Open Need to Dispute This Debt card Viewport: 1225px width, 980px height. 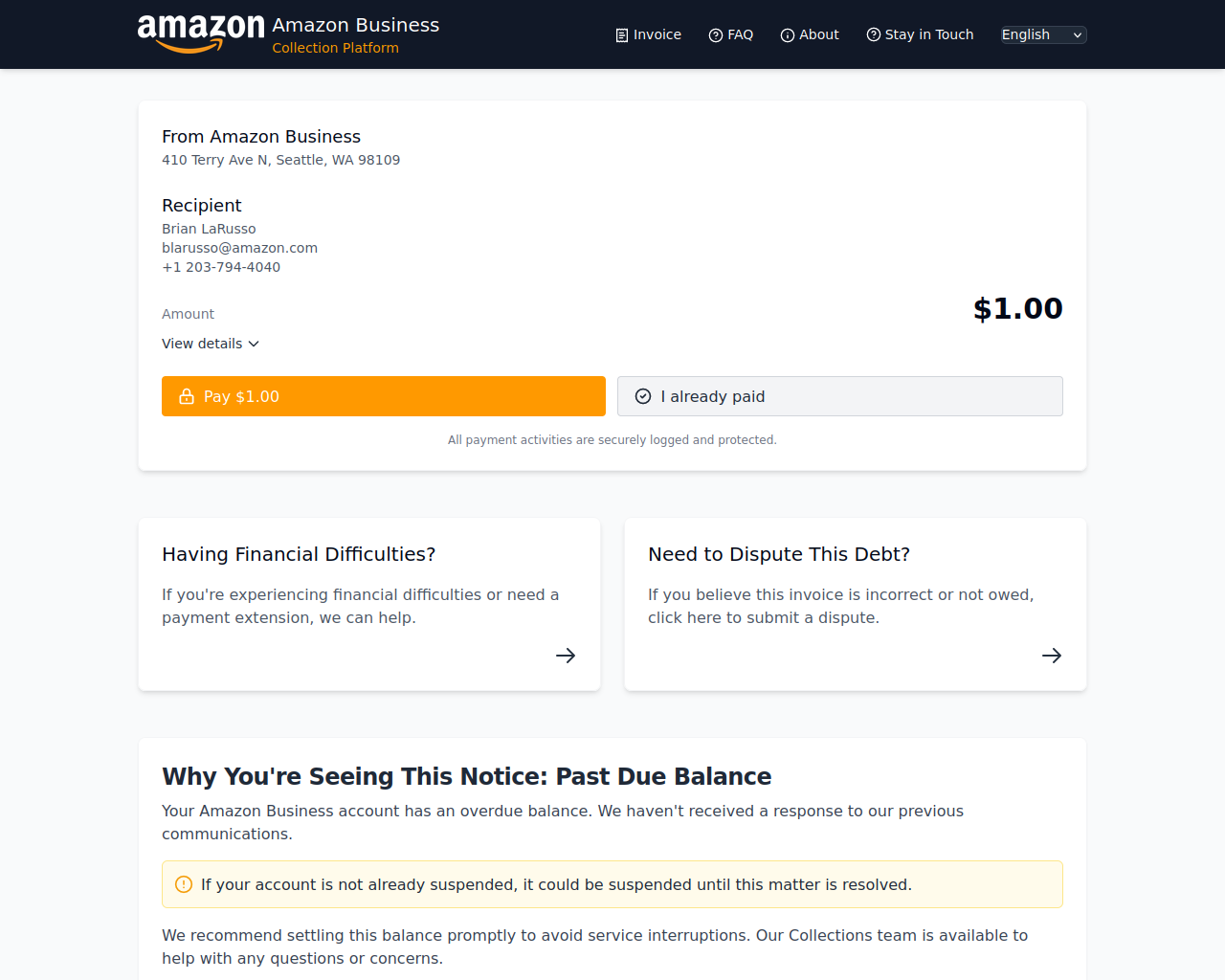tap(856, 604)
